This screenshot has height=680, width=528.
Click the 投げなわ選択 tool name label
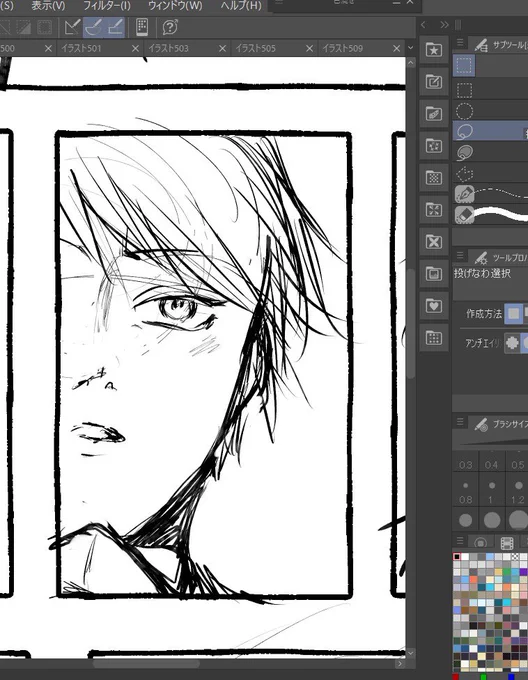point(482,274)
